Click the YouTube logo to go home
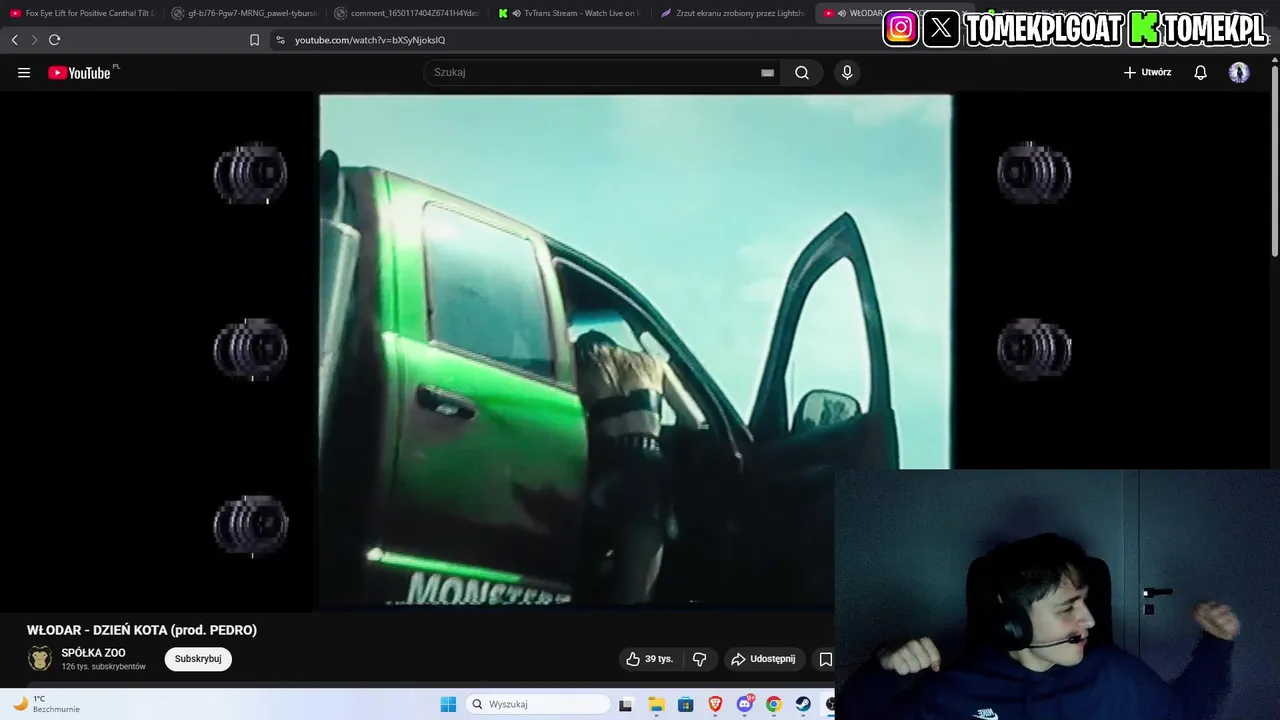Viewport: 1280px width, 720px height. [x=80, y=72]
